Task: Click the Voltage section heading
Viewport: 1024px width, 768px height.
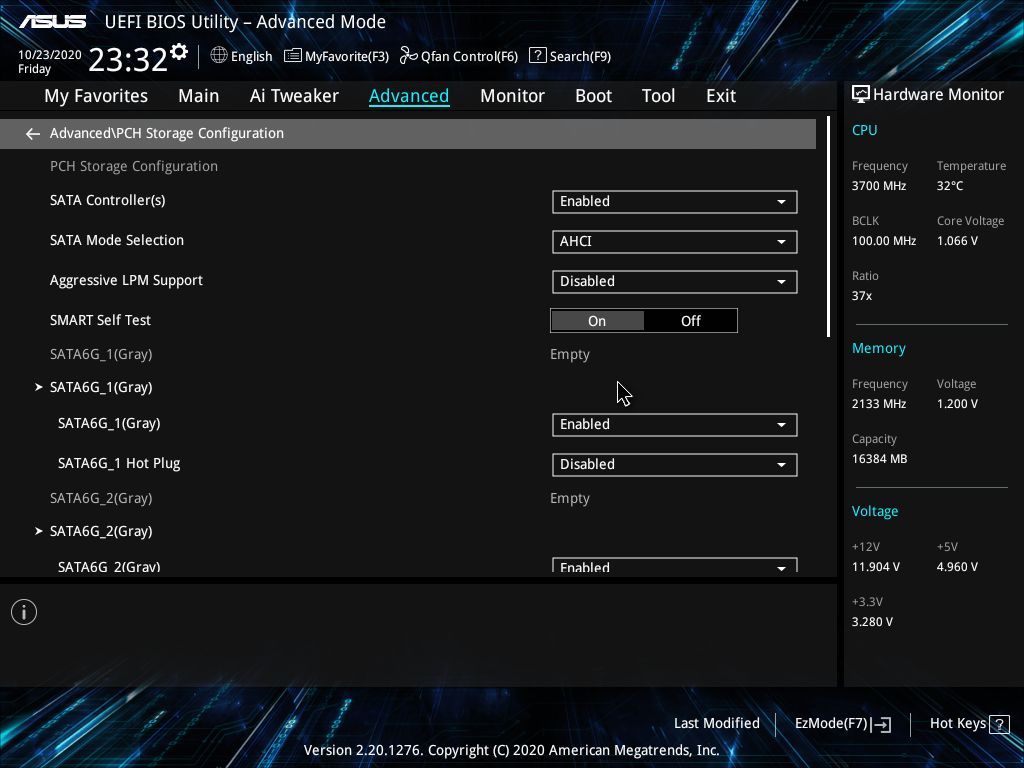Action: pyautogui.click(x=874, y=511)
